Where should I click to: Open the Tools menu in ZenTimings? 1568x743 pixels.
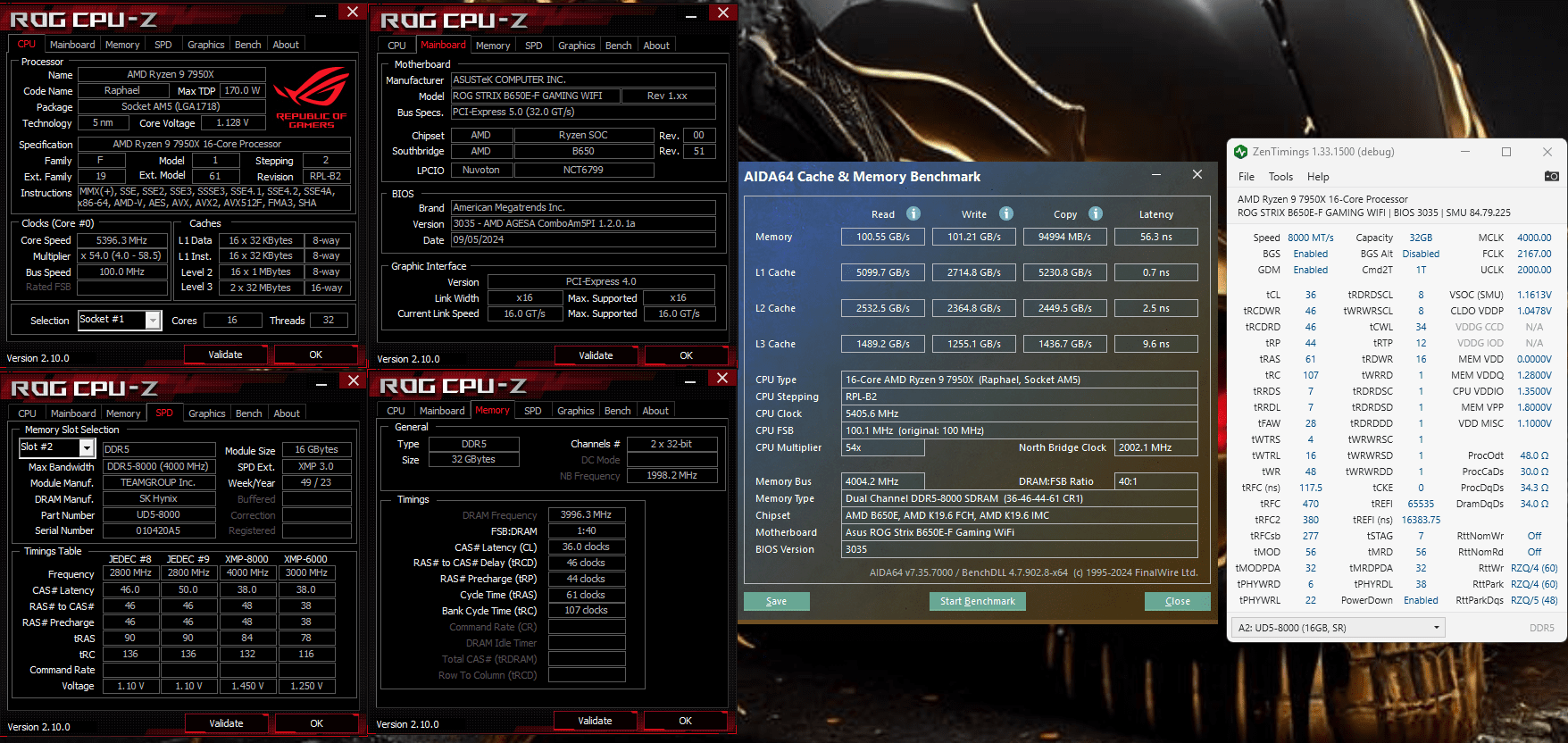(x=1280, y=177)
